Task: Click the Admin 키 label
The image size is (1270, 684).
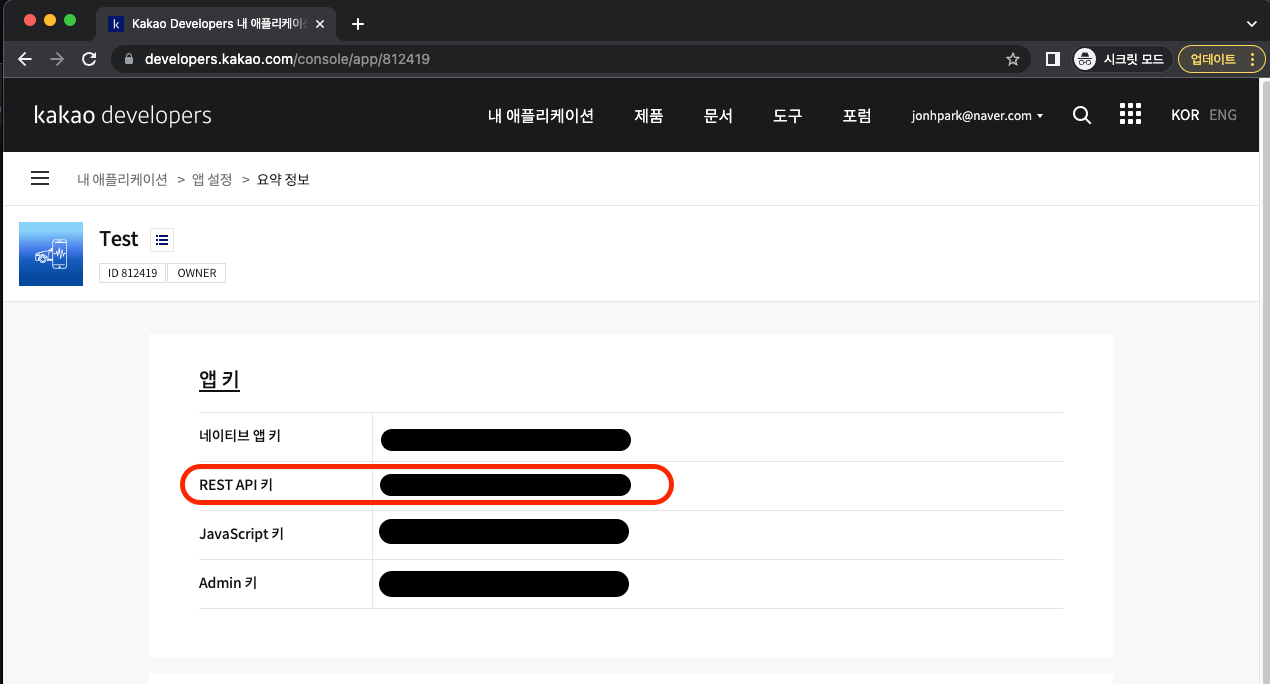Action: 228,583
